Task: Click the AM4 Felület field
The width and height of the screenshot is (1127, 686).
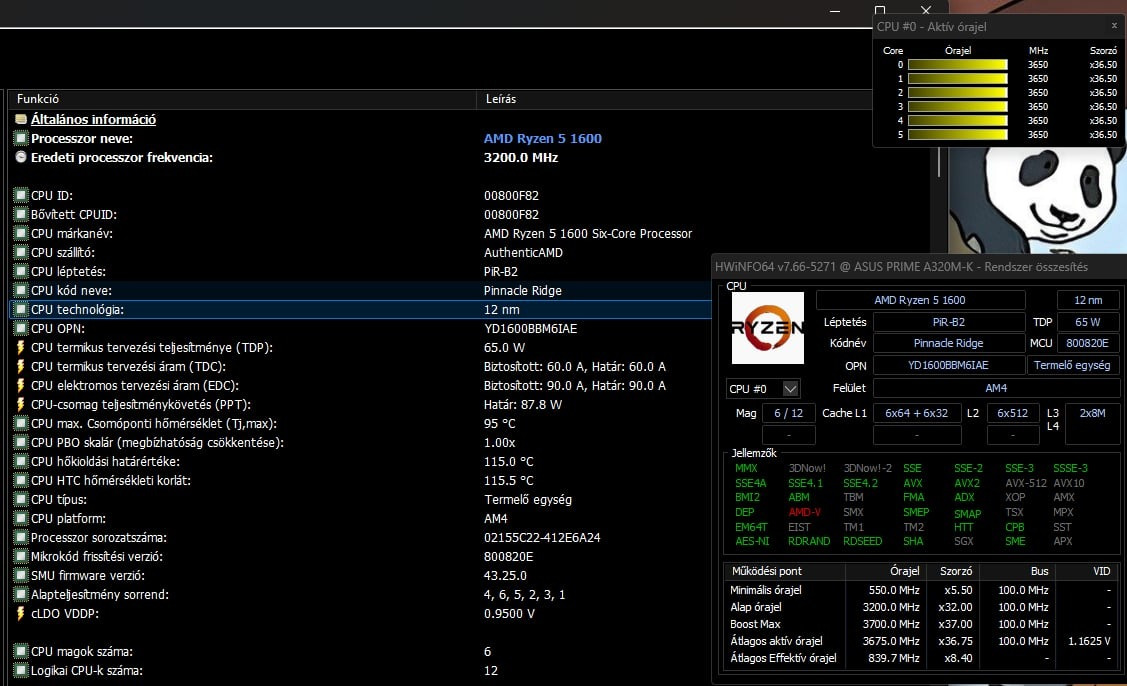Action: 995,388
